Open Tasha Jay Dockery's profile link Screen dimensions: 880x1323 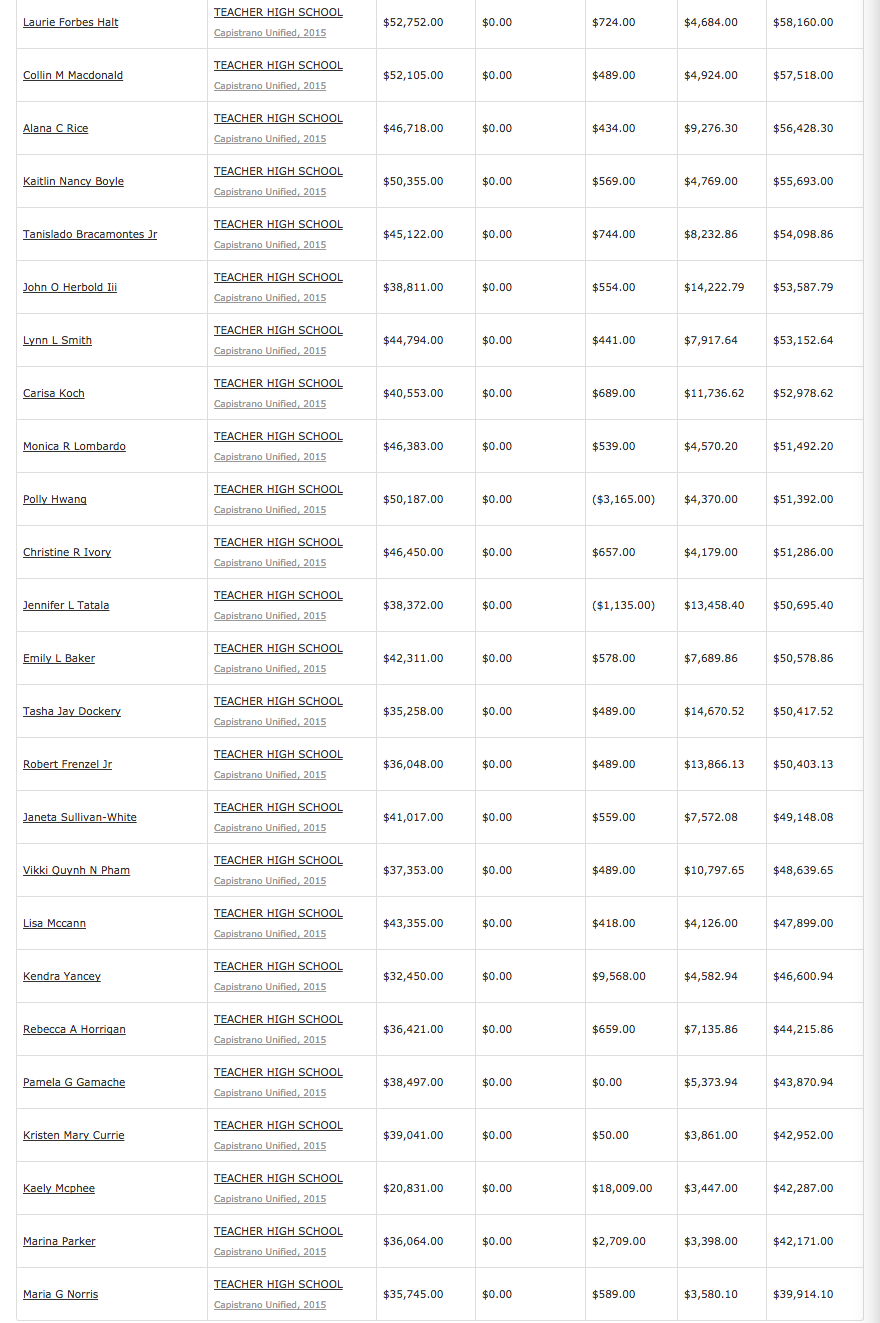click(72, 711)
